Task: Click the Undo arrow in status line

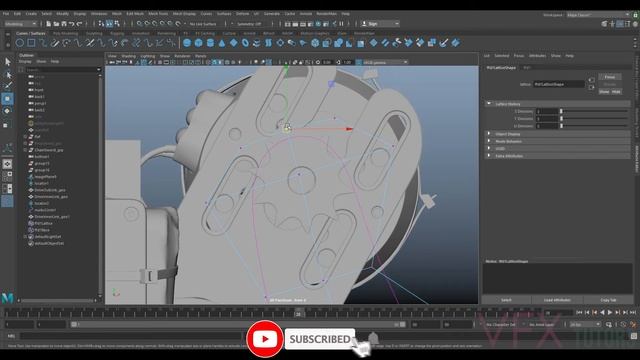Action: [72, 24]
